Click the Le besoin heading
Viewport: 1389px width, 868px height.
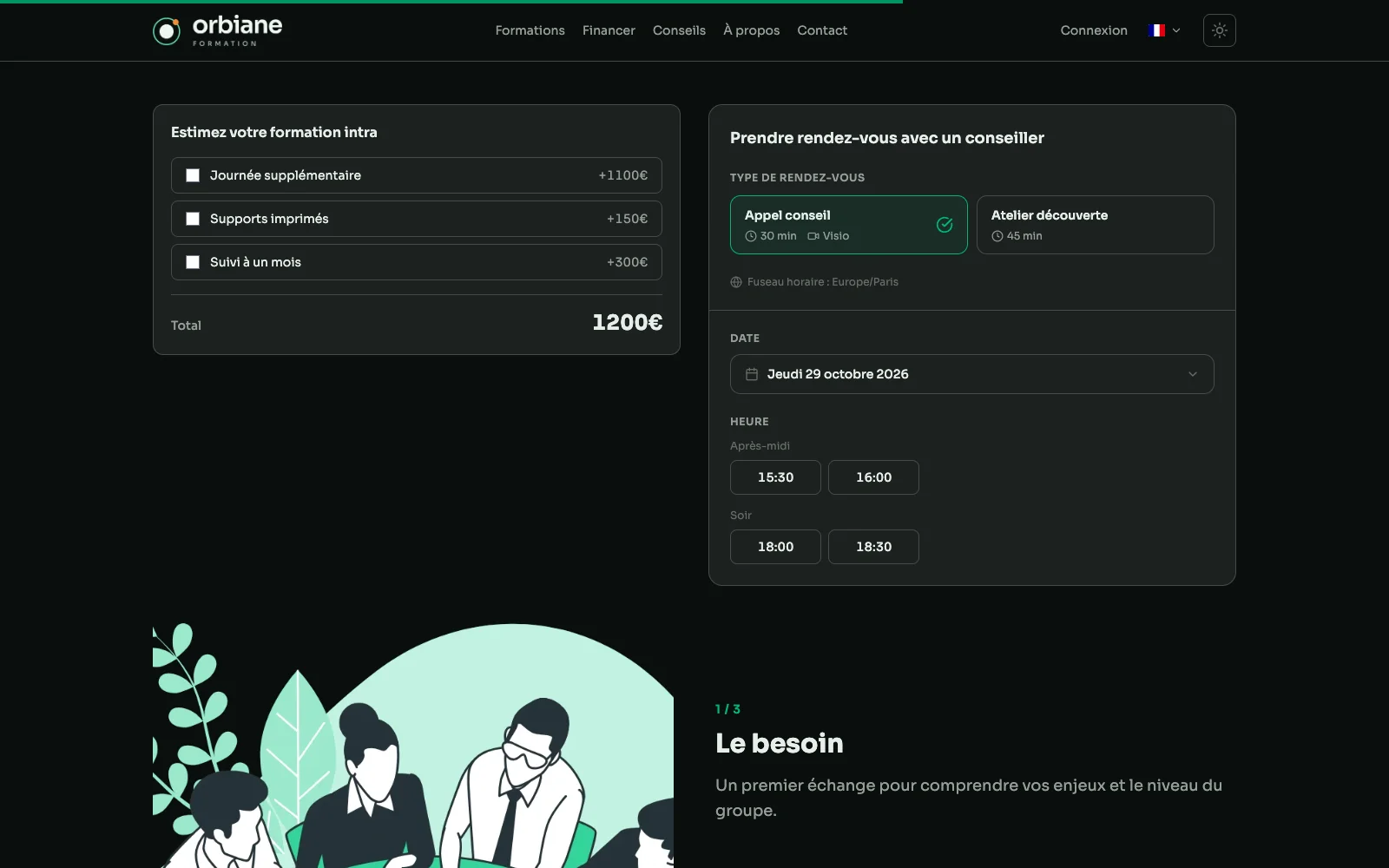[779, 744]
